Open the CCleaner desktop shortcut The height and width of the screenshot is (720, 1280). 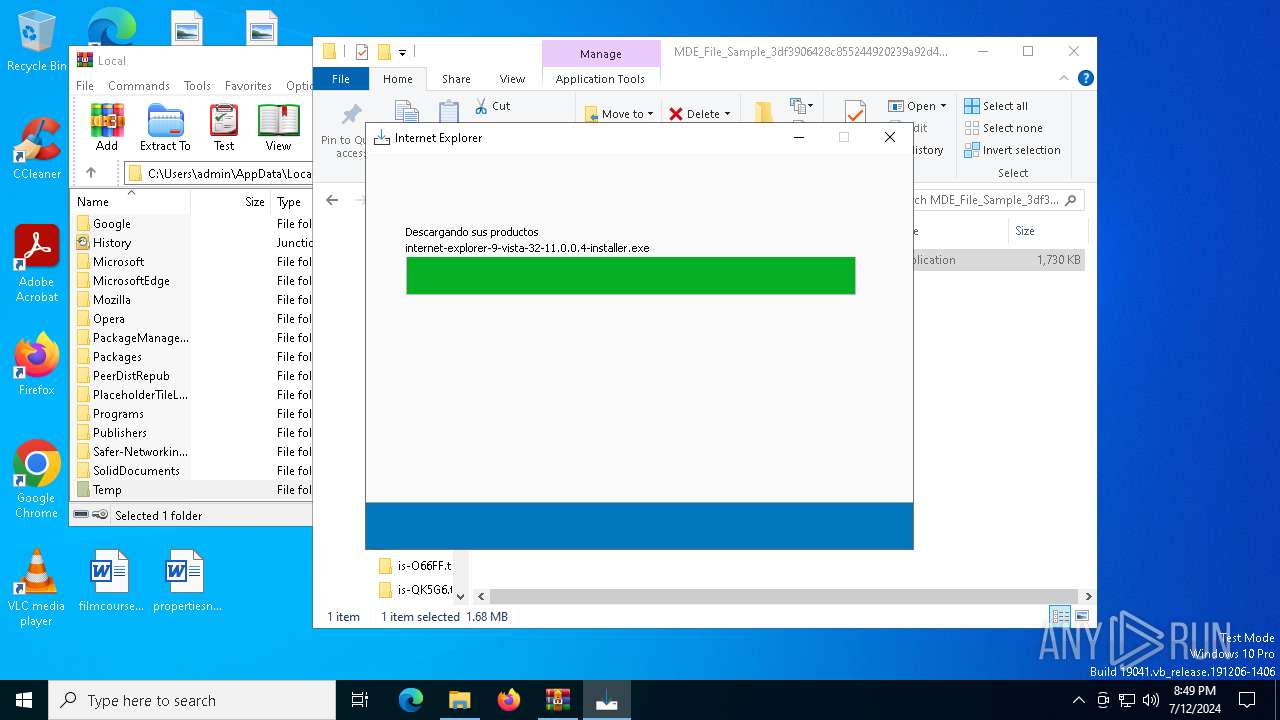[x=37, y=149]
